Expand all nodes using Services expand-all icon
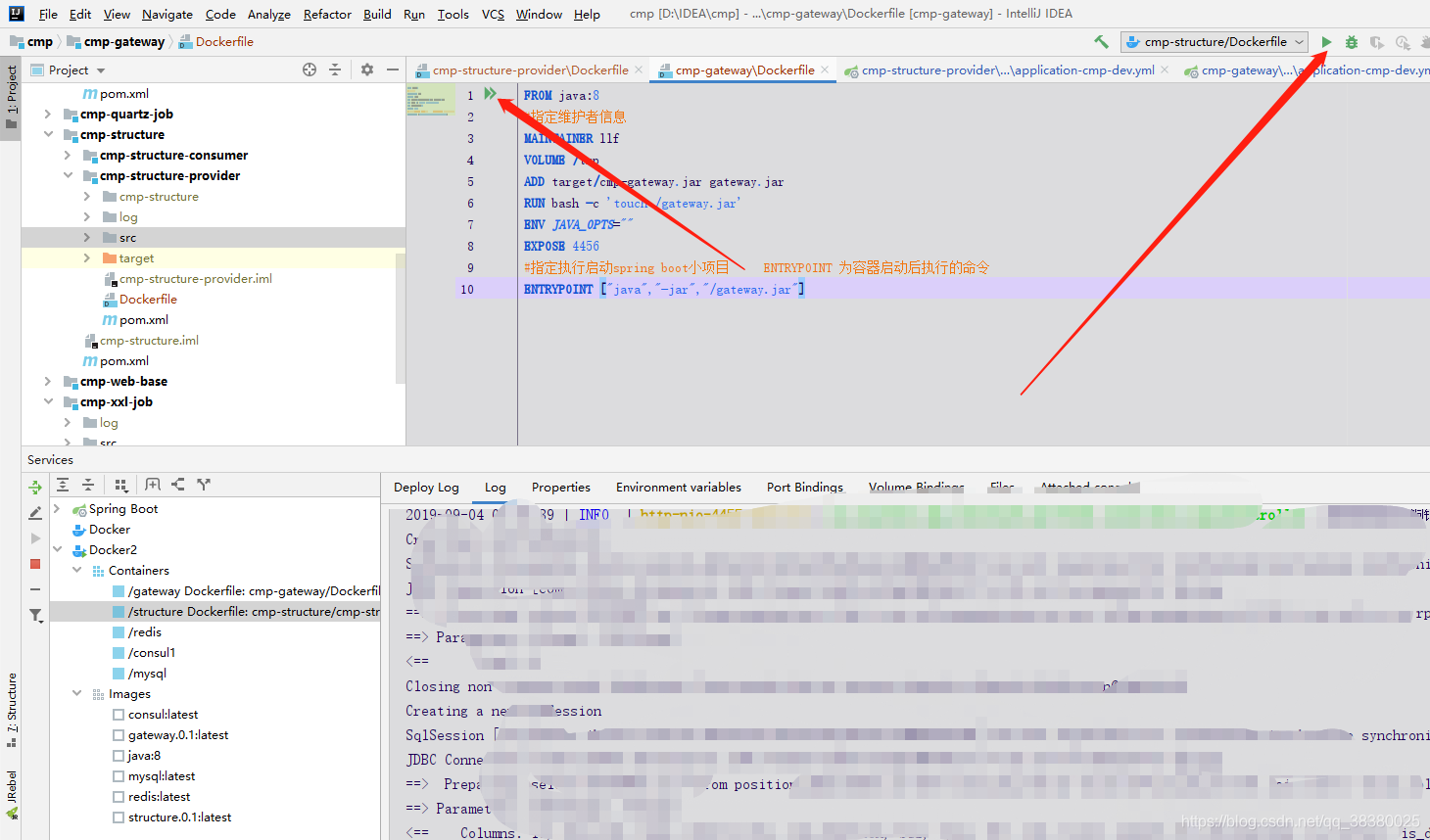Screen dimensions: 1430x840 point(63,485)
